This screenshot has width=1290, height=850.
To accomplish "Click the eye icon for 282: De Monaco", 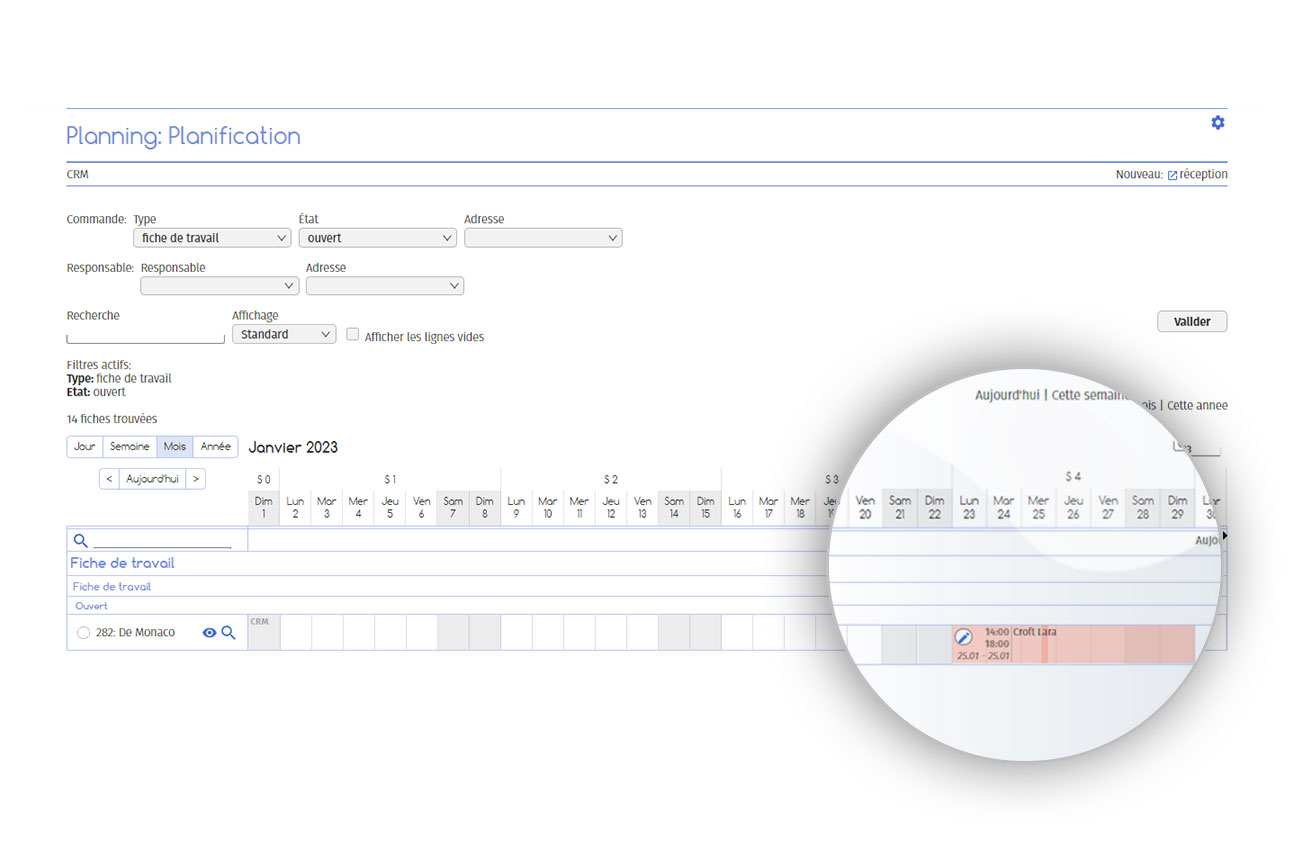I will pyautogui.click(x=209, y=633).
